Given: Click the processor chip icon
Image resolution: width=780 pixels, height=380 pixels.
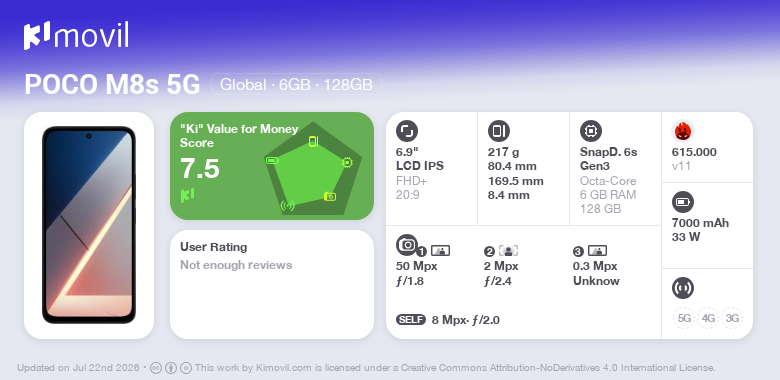Looking at the screenshot, I should [x=590, y=131].
